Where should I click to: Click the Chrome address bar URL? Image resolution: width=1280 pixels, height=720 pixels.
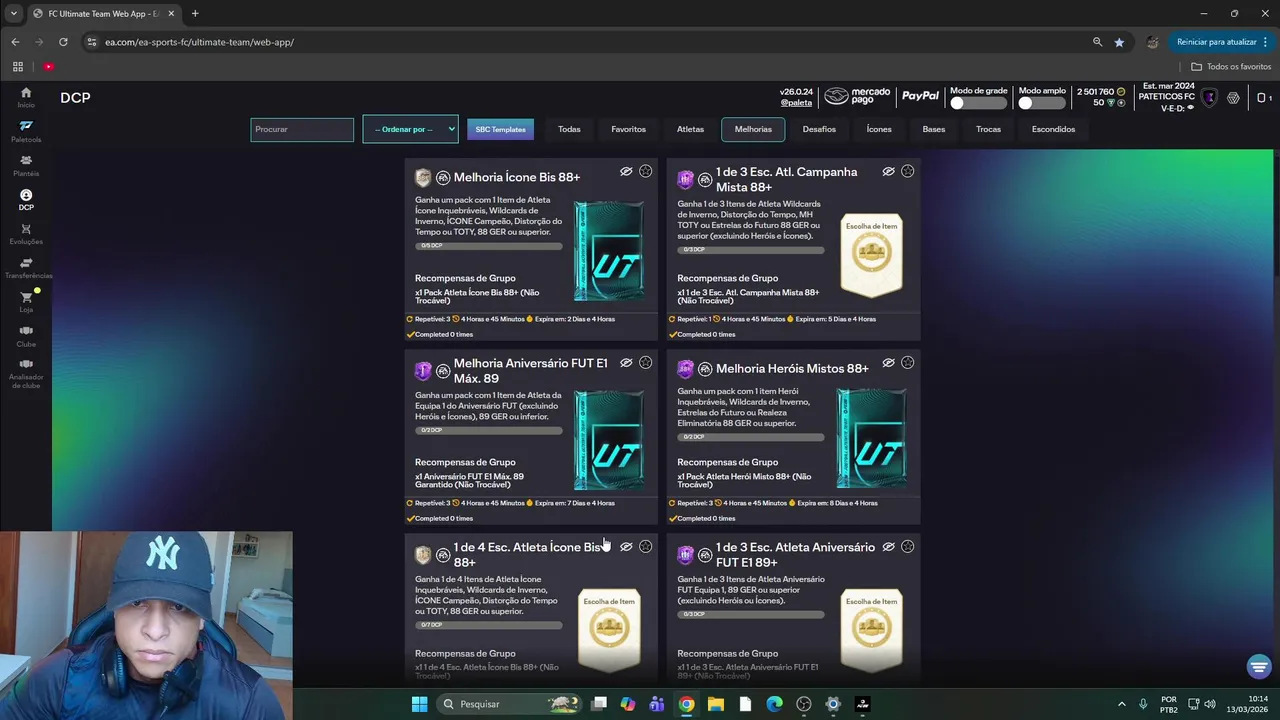tap(199, 42)
